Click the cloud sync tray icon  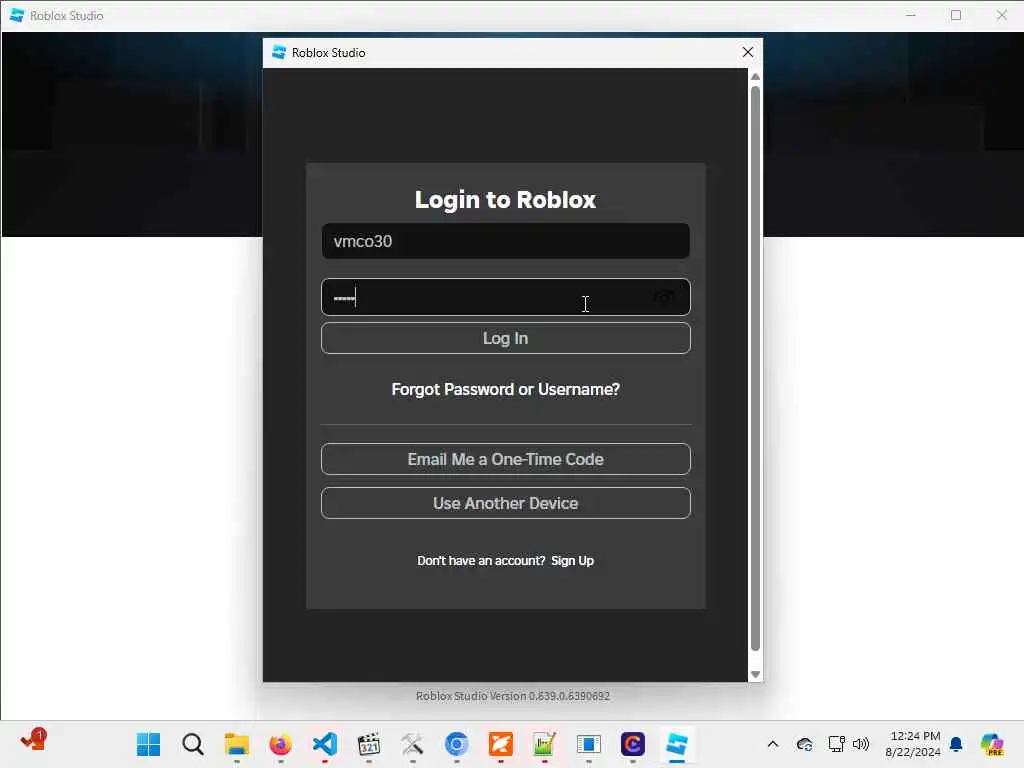pyautogui.click(x=805, y=744)
